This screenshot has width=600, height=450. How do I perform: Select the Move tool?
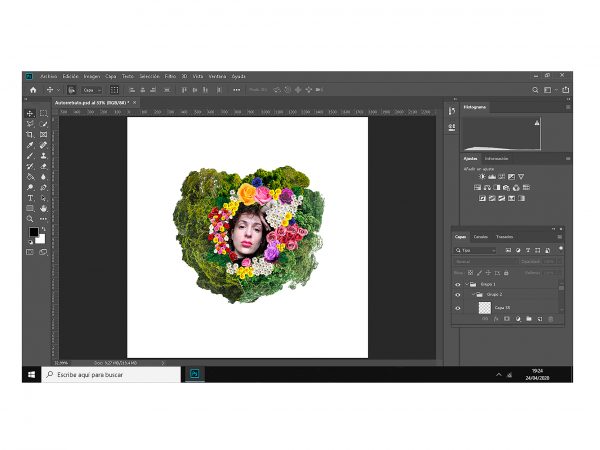coord(30,113)
